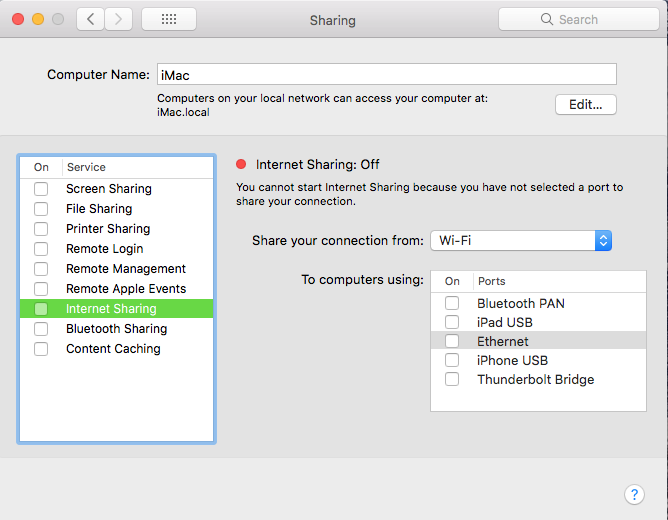668x520 pixels.
Task: Select iPhone USB port row
Action: point(512,360)
